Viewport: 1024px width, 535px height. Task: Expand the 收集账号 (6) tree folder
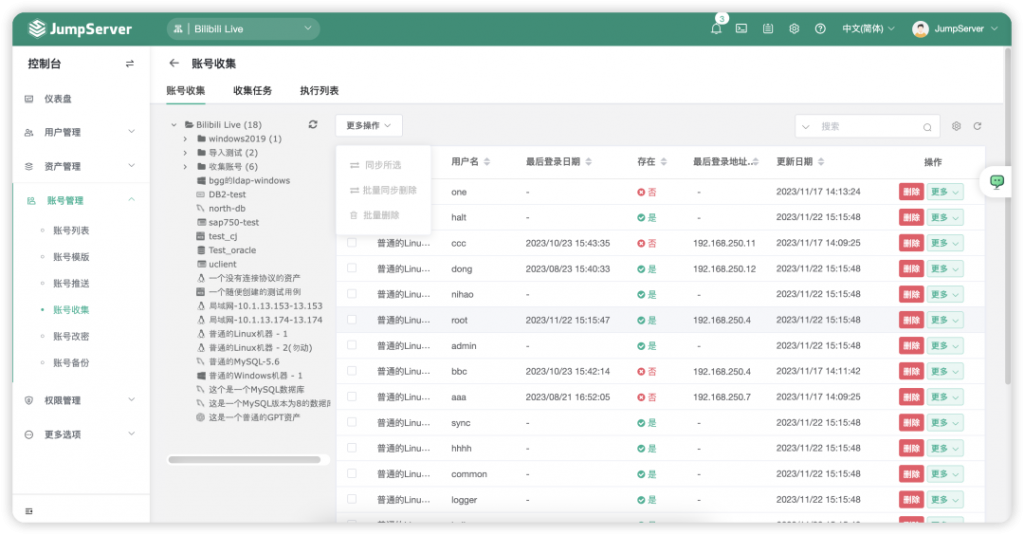pos(185,167)
